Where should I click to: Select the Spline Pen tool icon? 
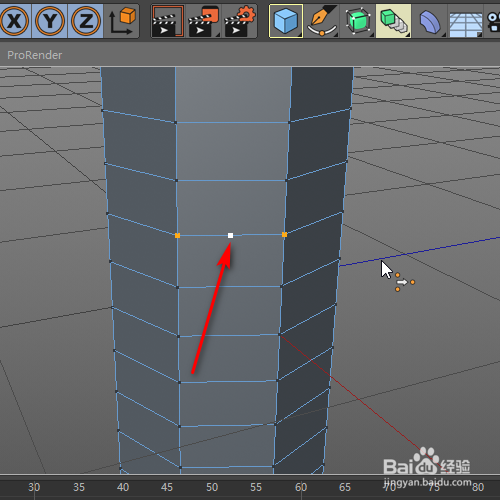[x=322, y=21]
